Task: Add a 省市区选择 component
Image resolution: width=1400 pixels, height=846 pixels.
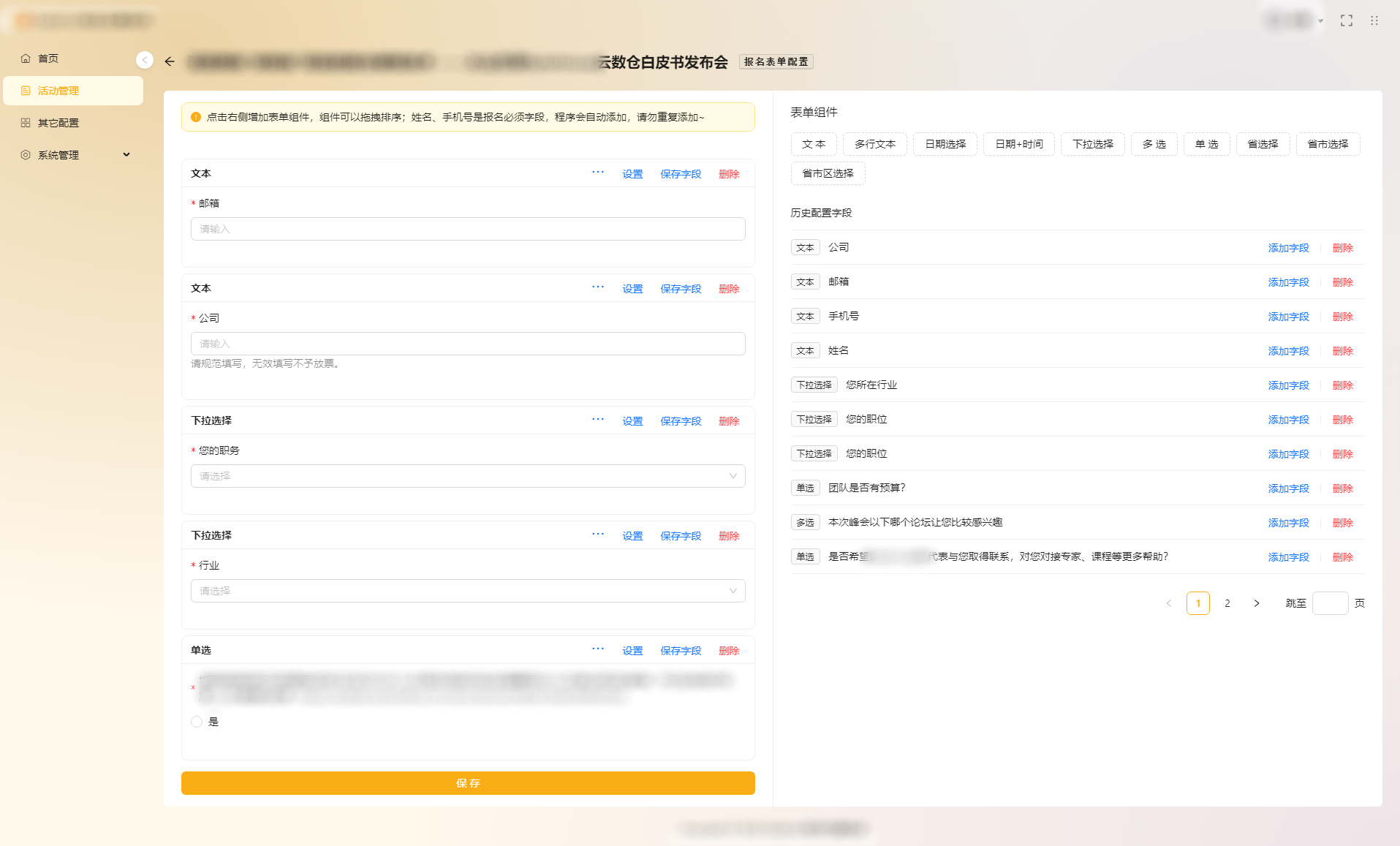Action: (x=828, y=173)
